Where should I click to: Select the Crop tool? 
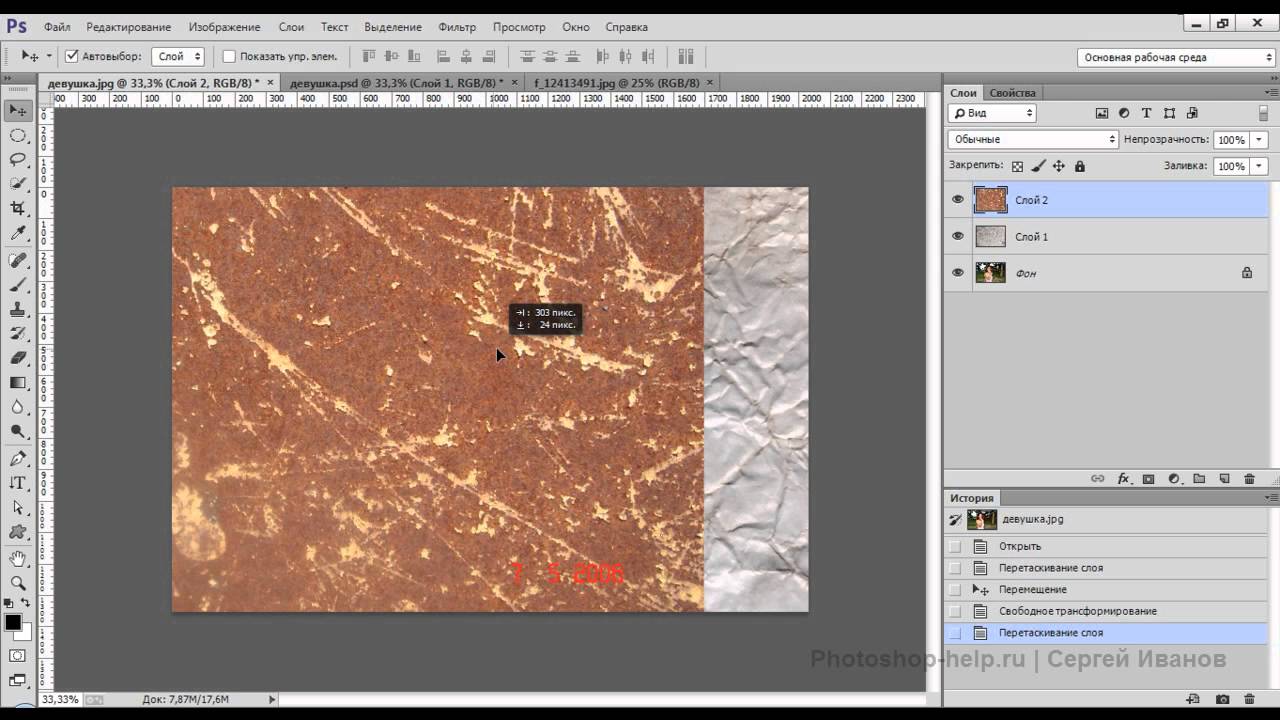(x=18, y=208)
